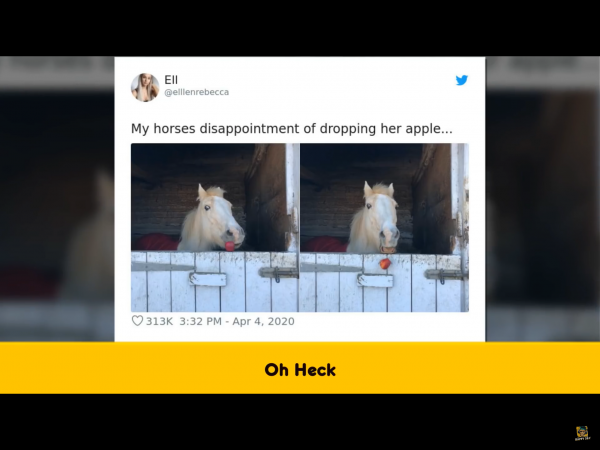Open Ell's profile avatar picture

click(145, 87)
